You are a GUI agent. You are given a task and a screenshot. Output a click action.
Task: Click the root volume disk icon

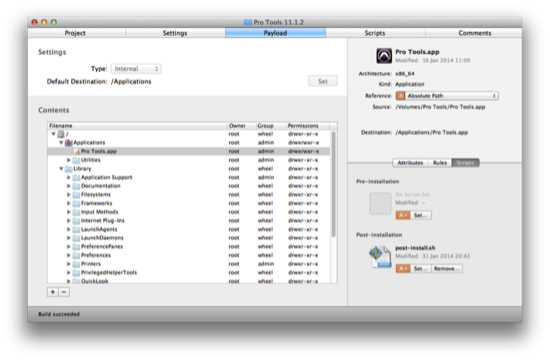coord(61,134)
